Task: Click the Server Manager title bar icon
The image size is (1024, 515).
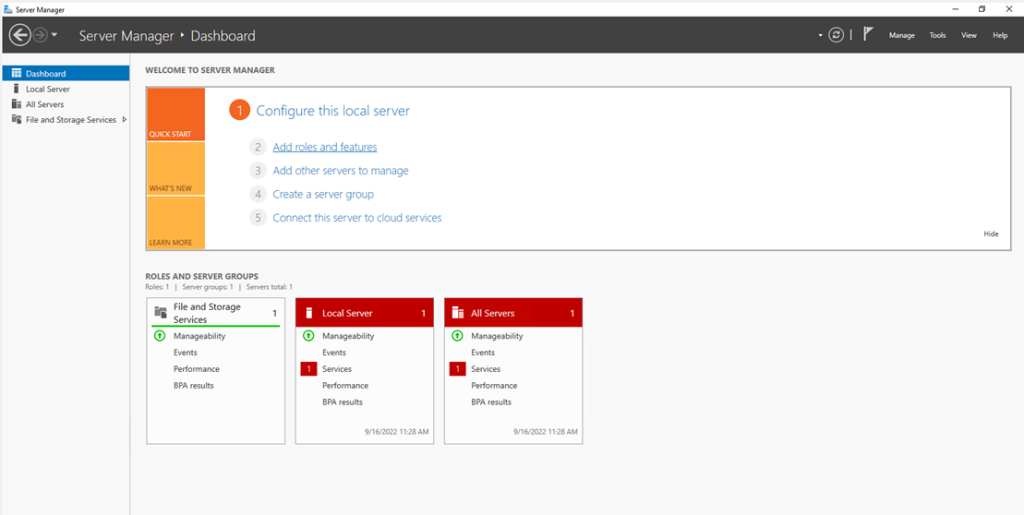Action: tap(8, 9)
